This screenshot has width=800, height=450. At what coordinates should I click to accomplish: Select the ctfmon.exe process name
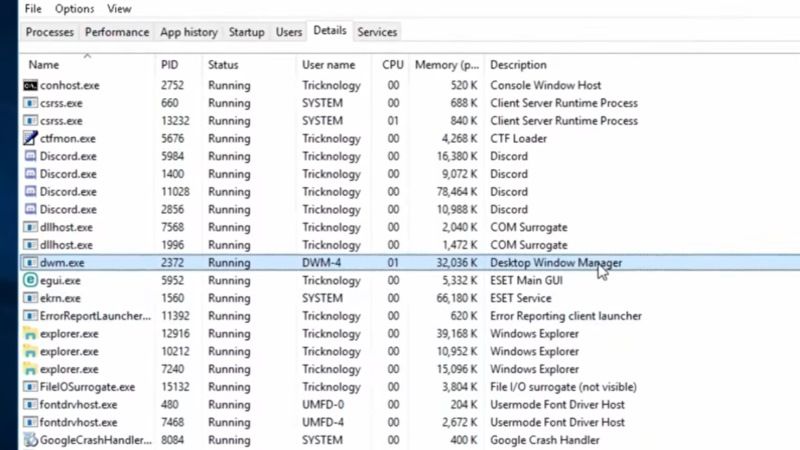[68, 138]
